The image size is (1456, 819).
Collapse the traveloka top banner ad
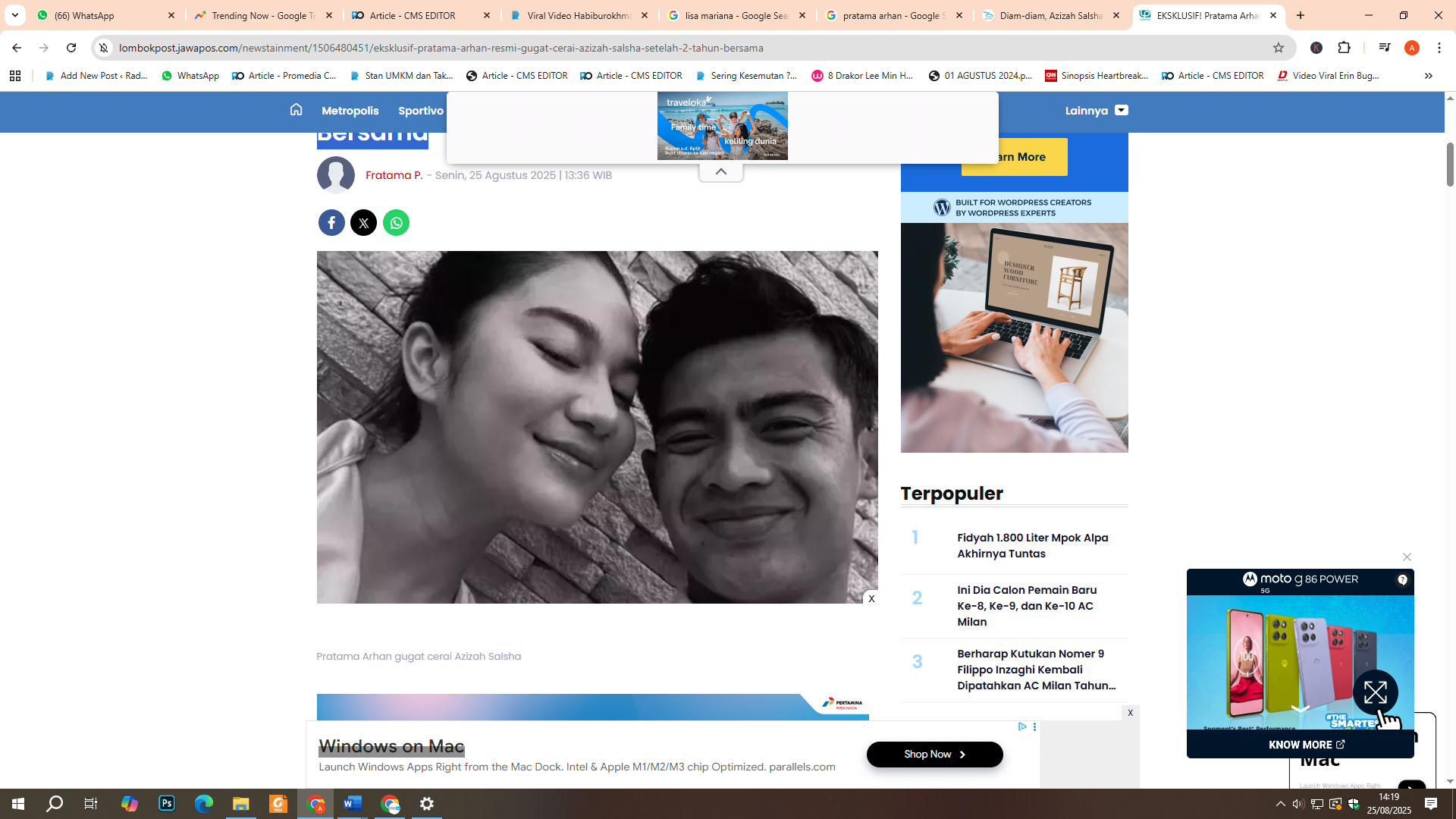pos(721,171)
